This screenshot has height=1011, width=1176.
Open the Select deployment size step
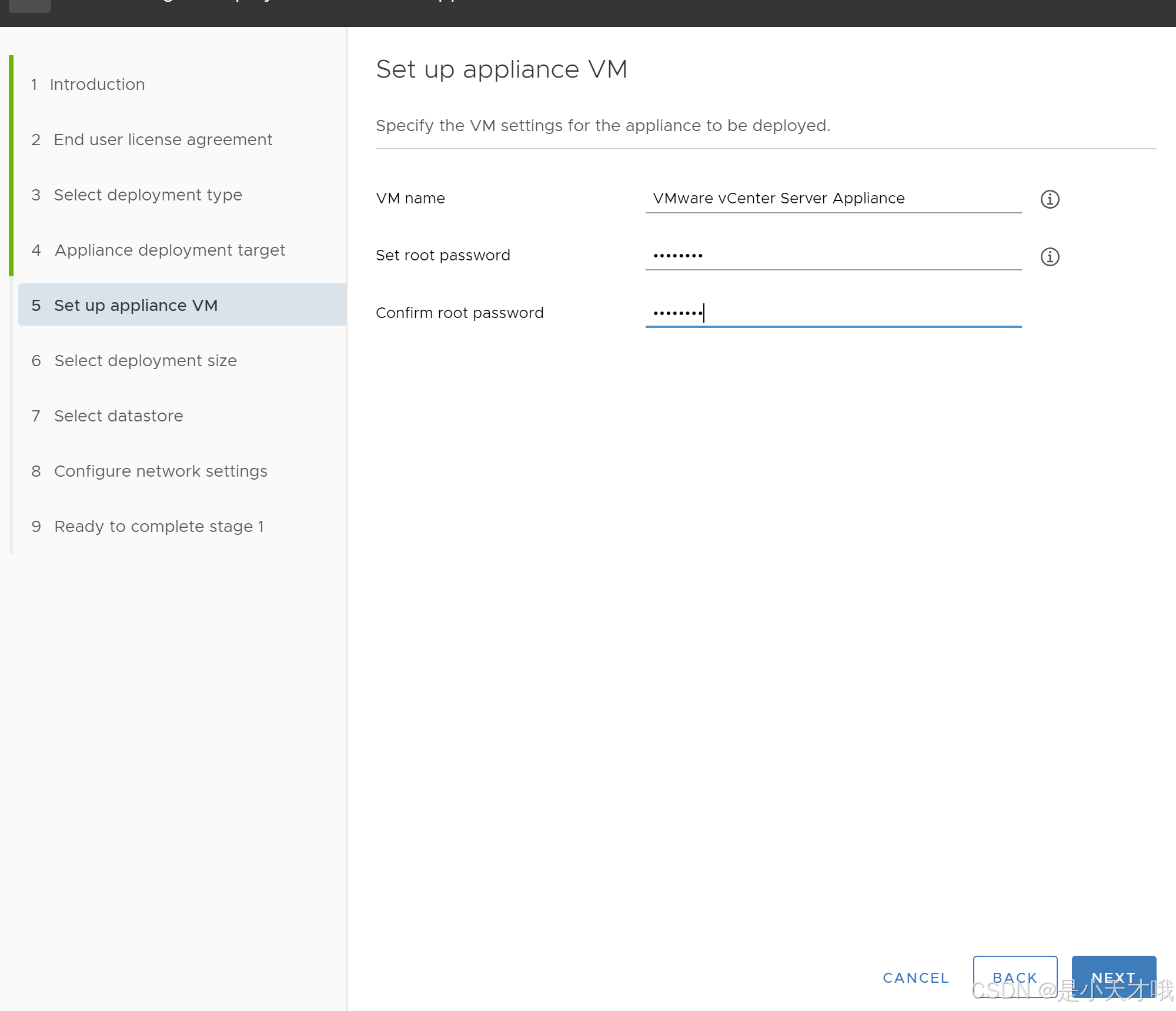[x=145, y=360]
